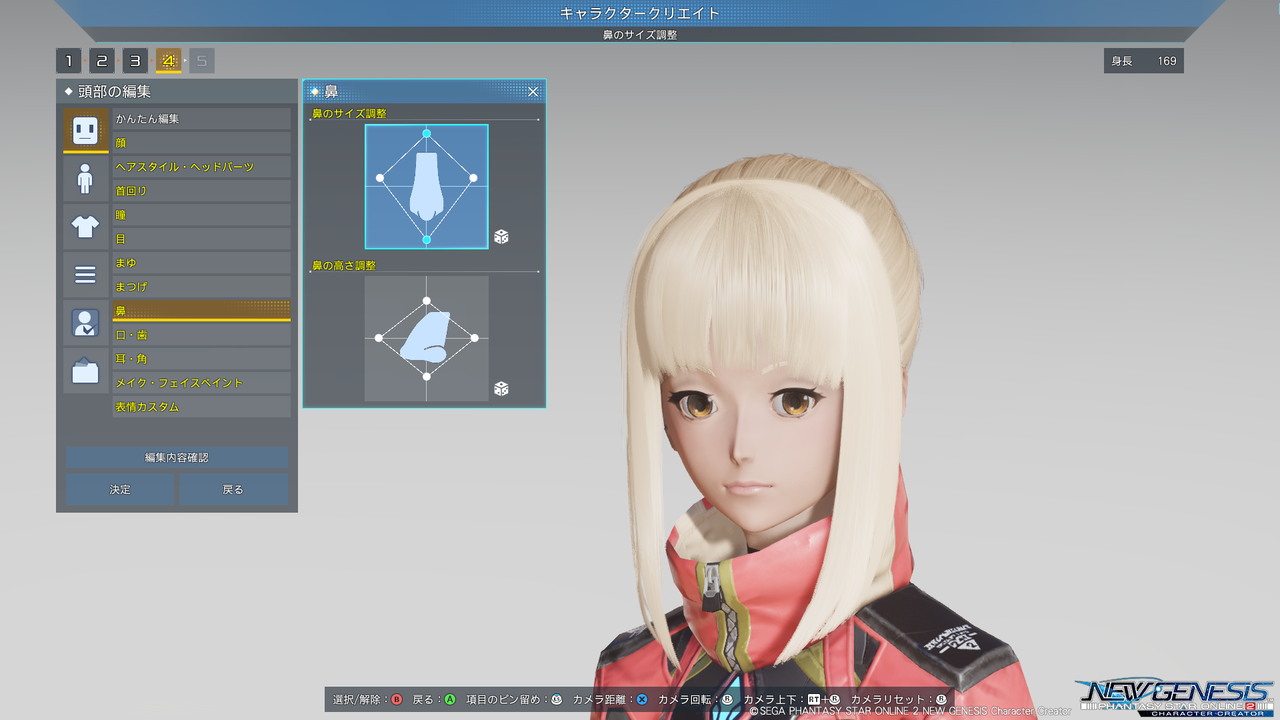Open かんたん編集 menu item
The height and width of the screenshot is (720, 1280).
[x=201, y=119]
